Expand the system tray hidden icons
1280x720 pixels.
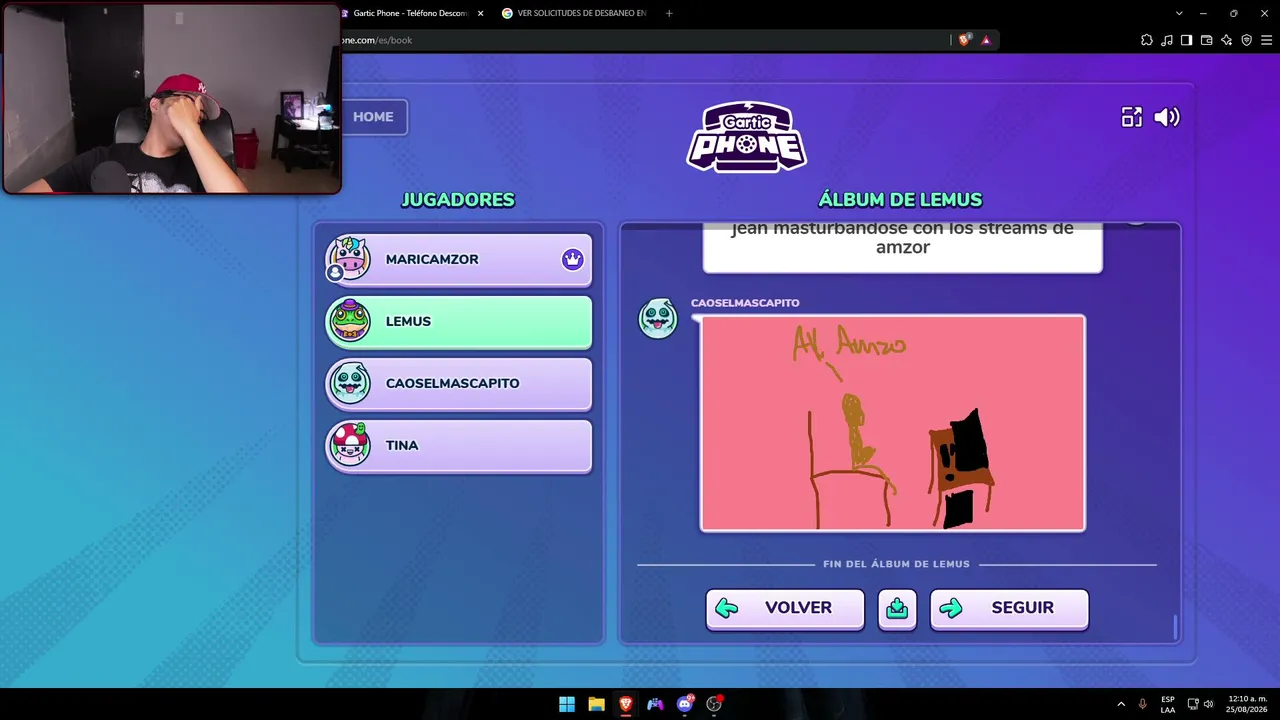coord(1121,704)
